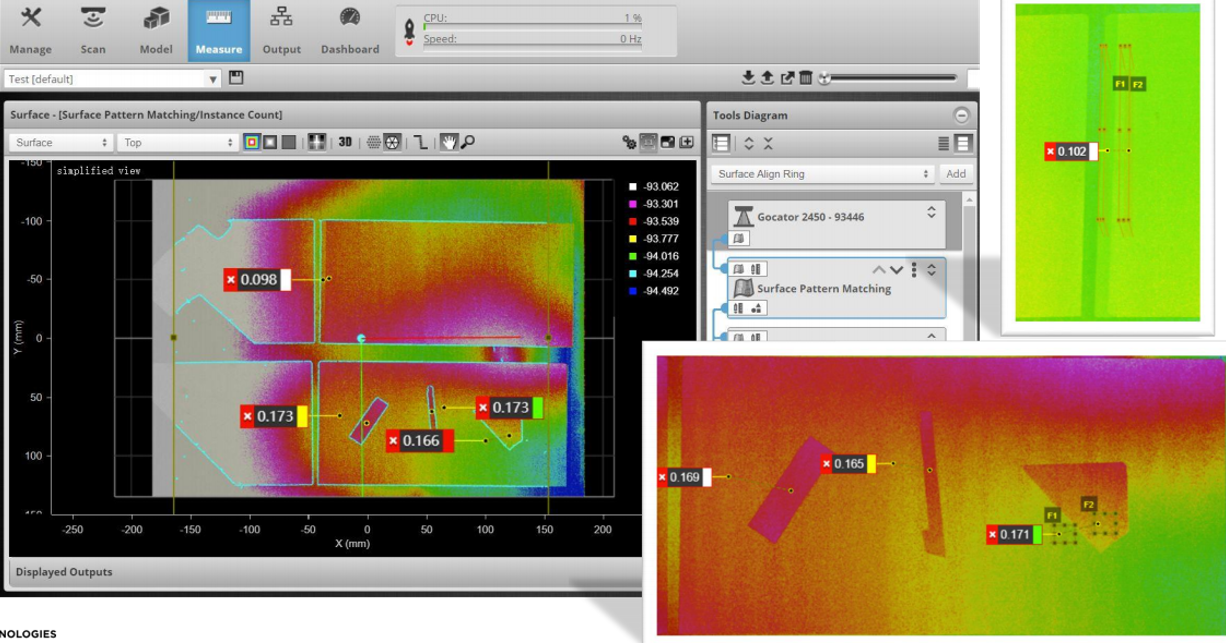Open the Manage page

pyautogui.click(x=30, y=31)
